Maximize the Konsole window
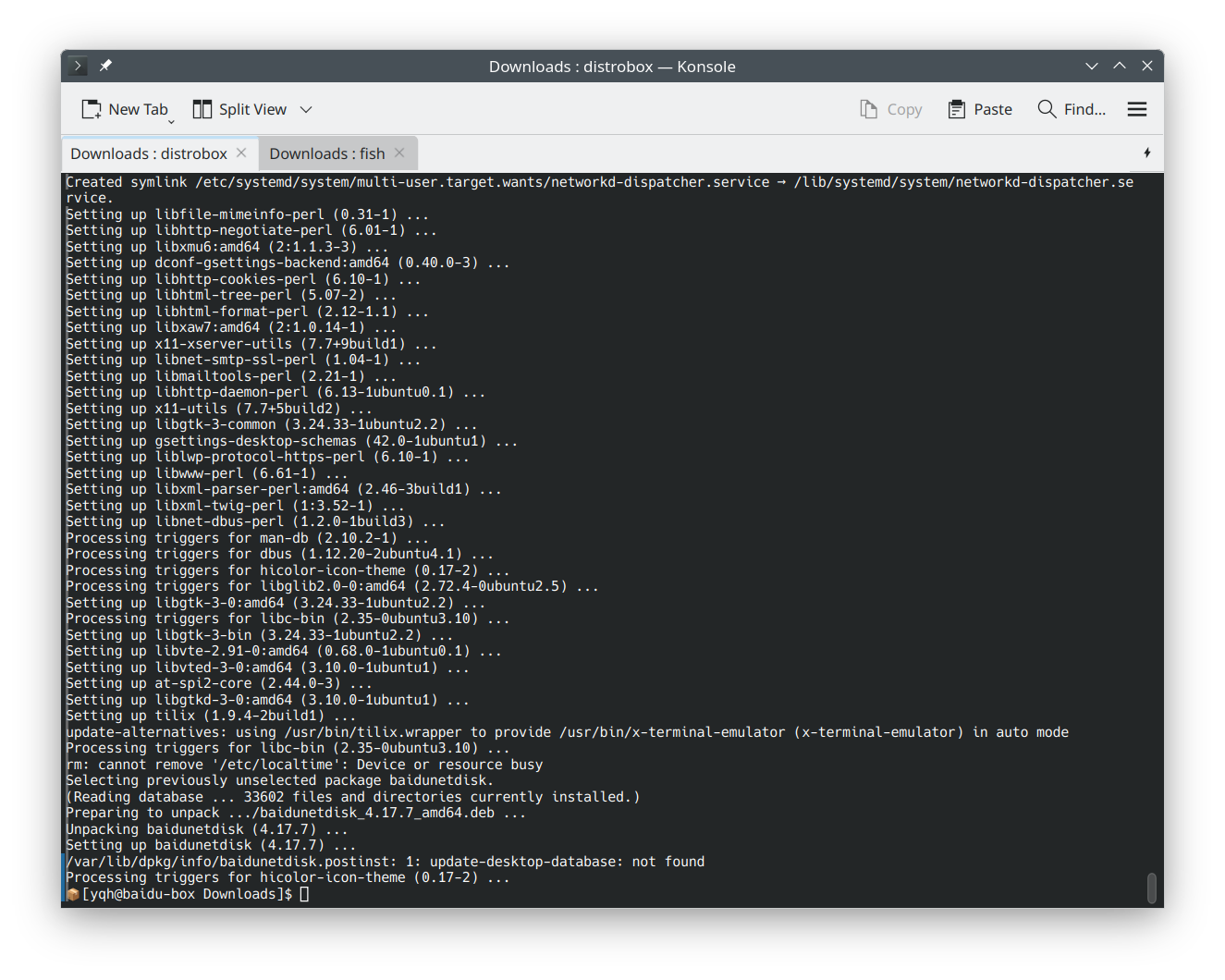 (x=1120, y=66)
